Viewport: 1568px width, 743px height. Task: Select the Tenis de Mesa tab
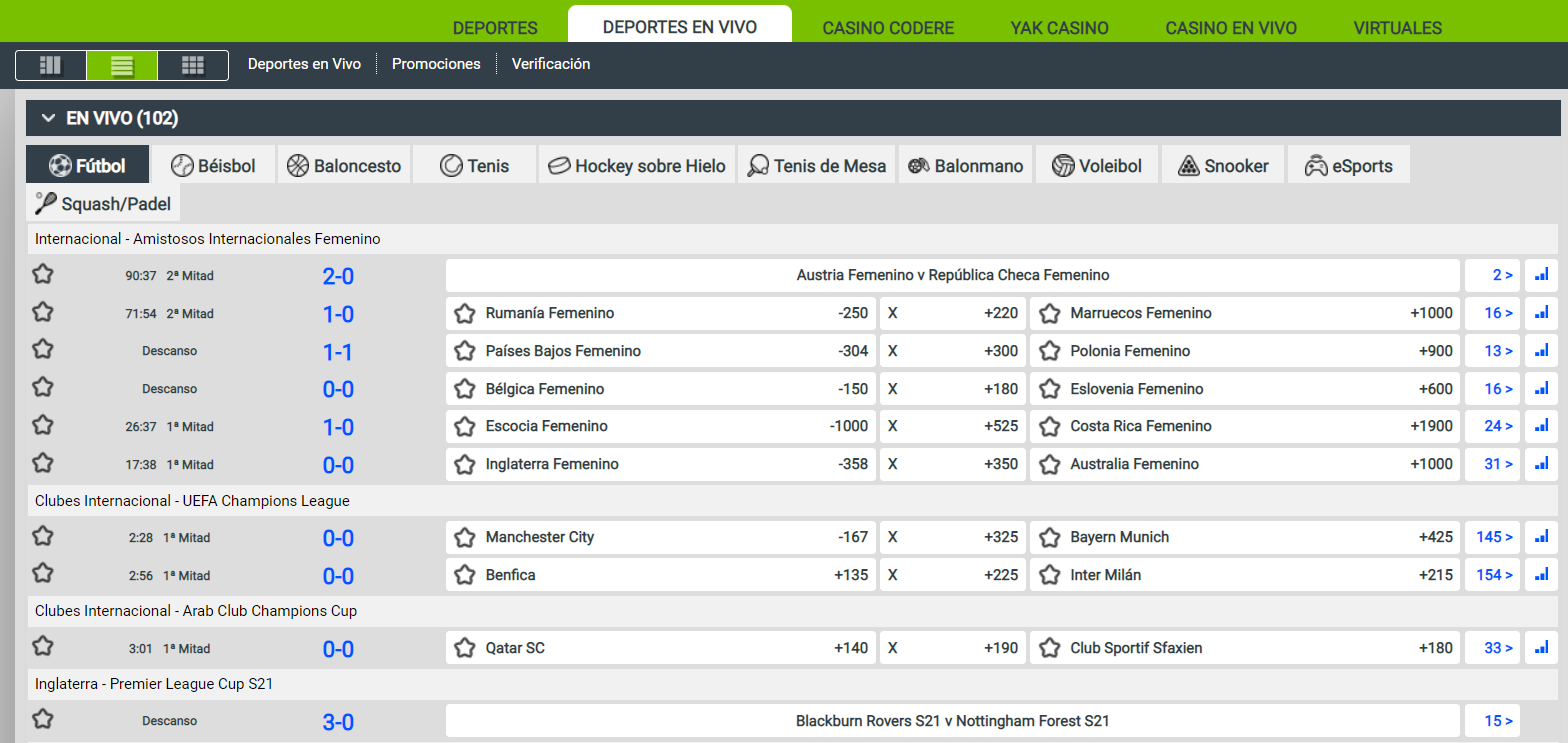pos(817,165)
